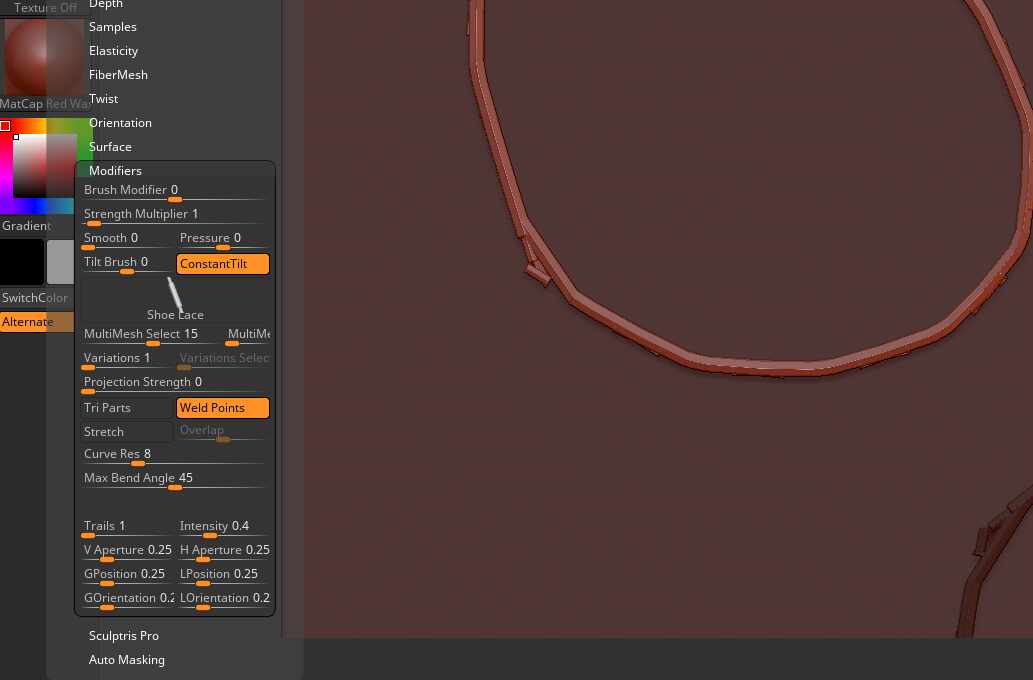Image resolution: width=1033 pixels, height=680 pixels.
Task: Adjust the LOrientation slider
Action: coord(223,600)
